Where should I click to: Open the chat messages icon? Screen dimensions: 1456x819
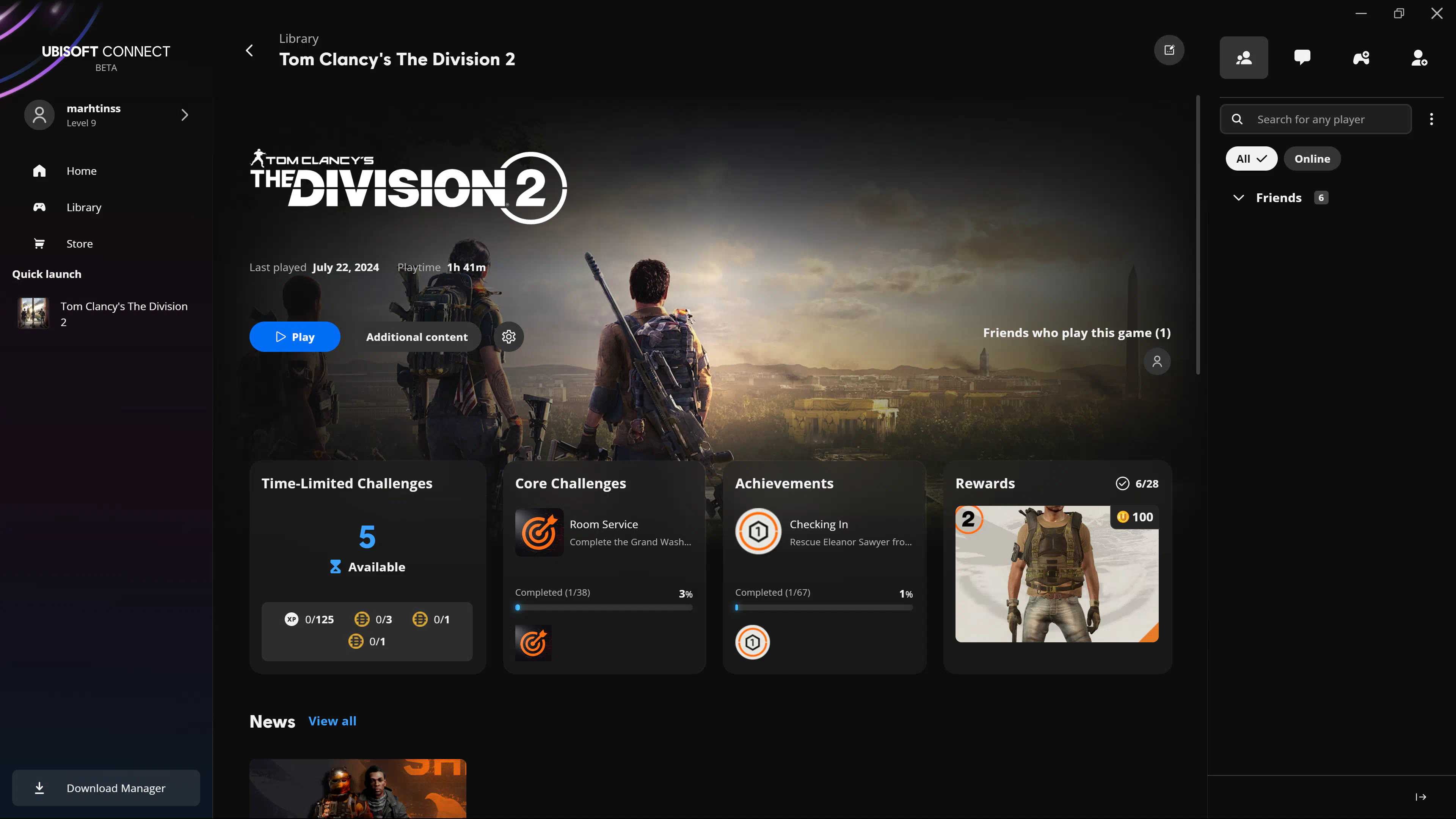(1302, 58)
